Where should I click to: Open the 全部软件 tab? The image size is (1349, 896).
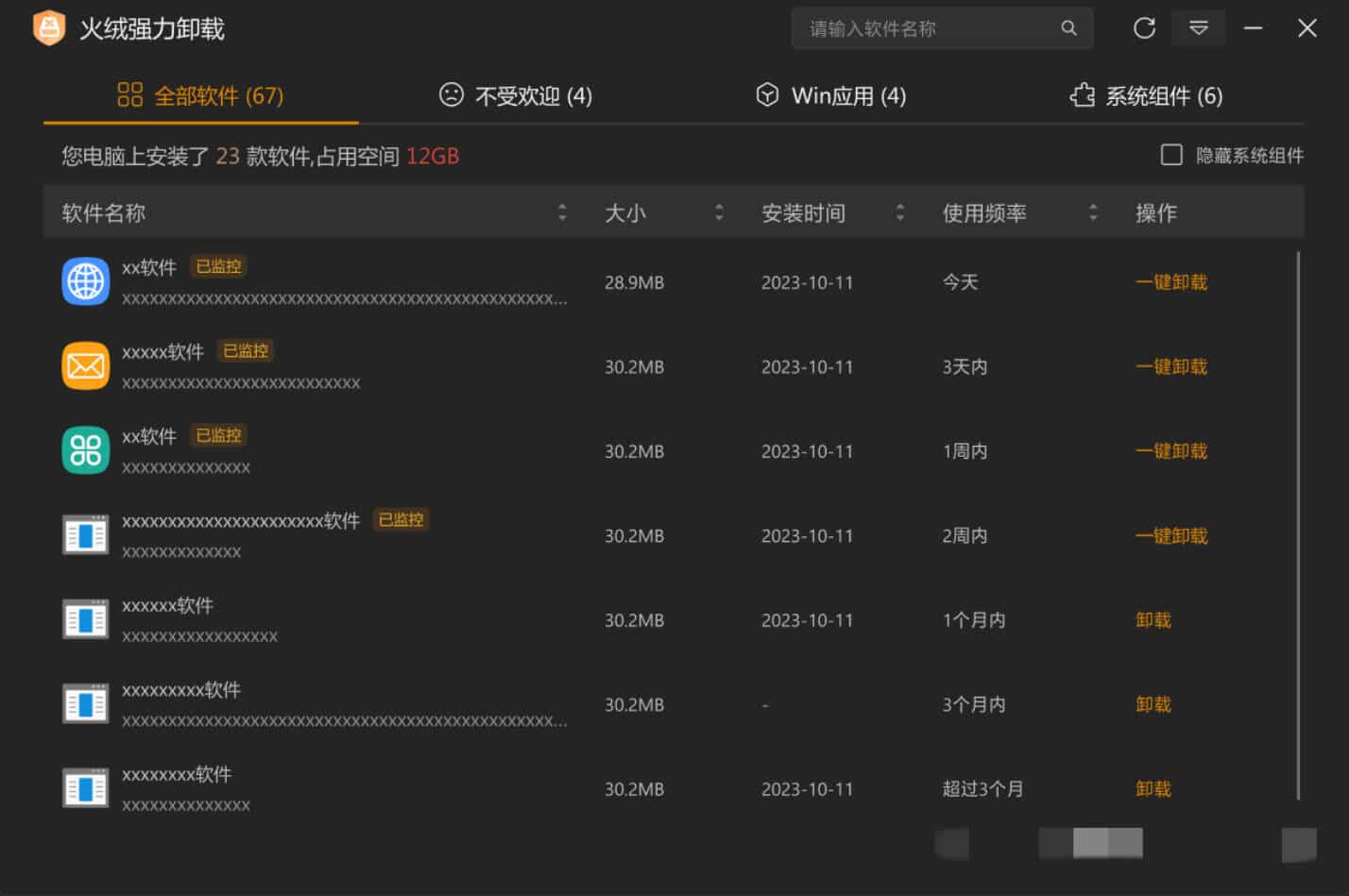point(200,94)
